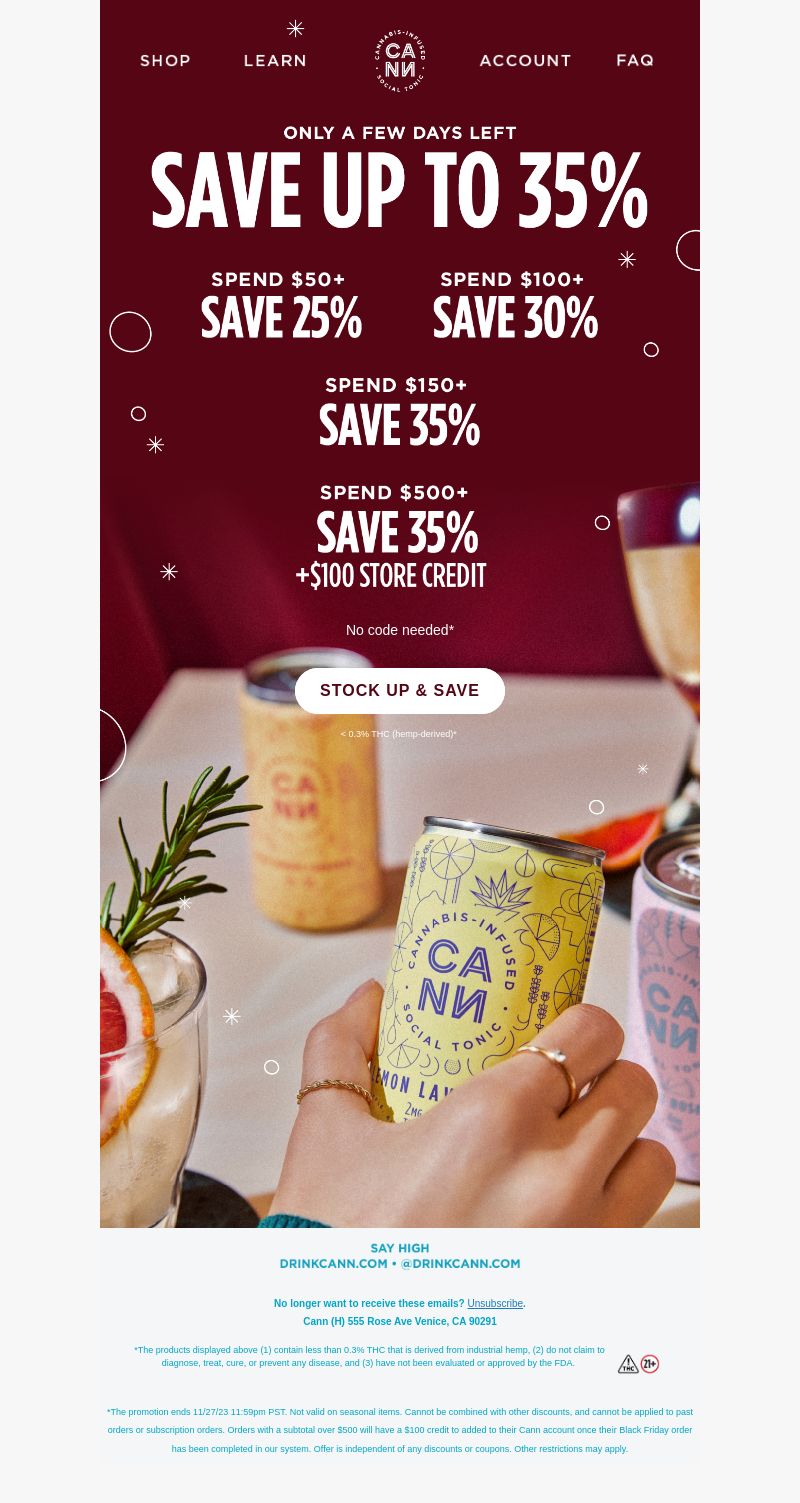Screen dimensions: 800x1503
Task: Click the 21+ age restriction icon
Action: coord(650,1364)
